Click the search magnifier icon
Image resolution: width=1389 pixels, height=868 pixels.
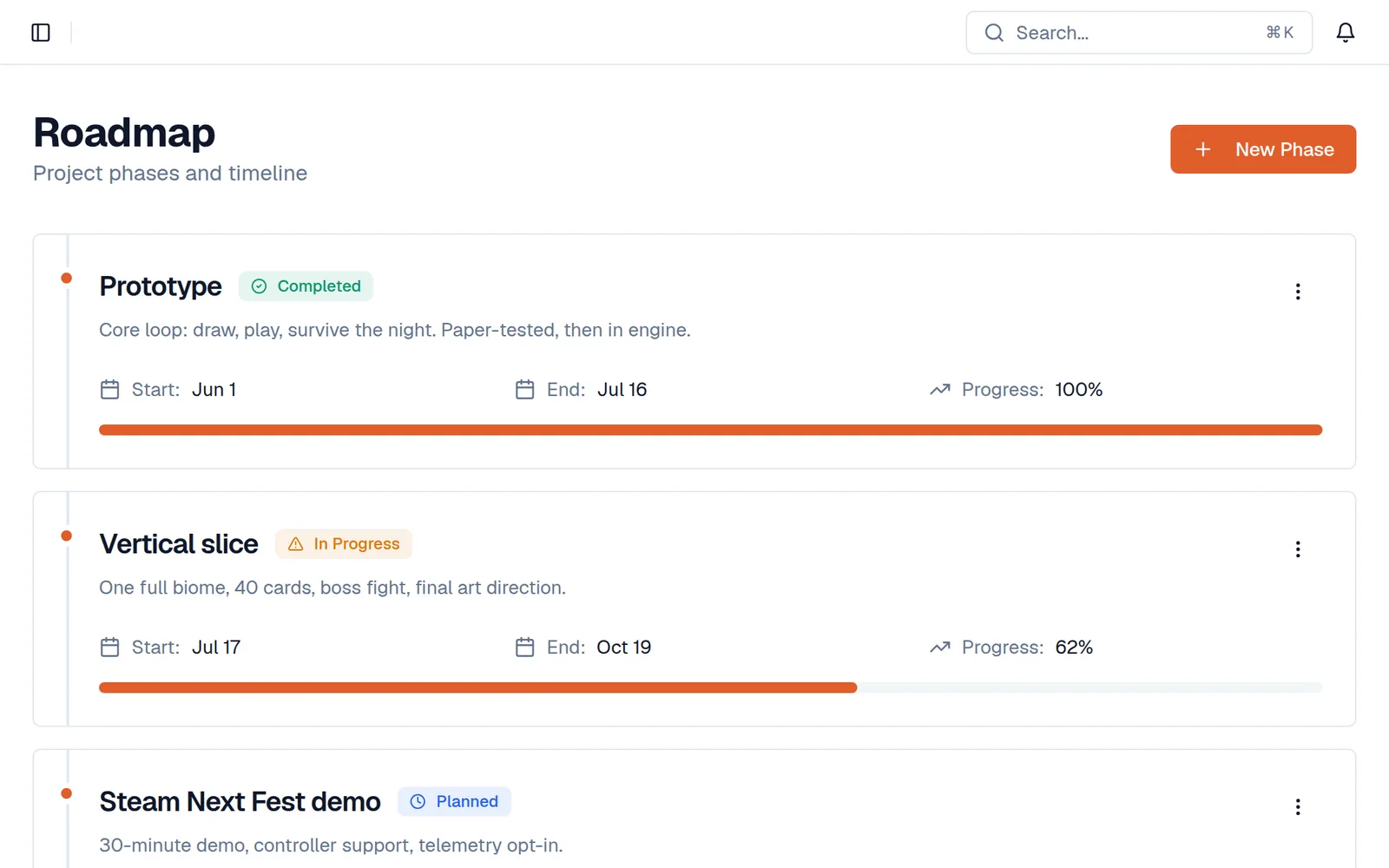994,33
